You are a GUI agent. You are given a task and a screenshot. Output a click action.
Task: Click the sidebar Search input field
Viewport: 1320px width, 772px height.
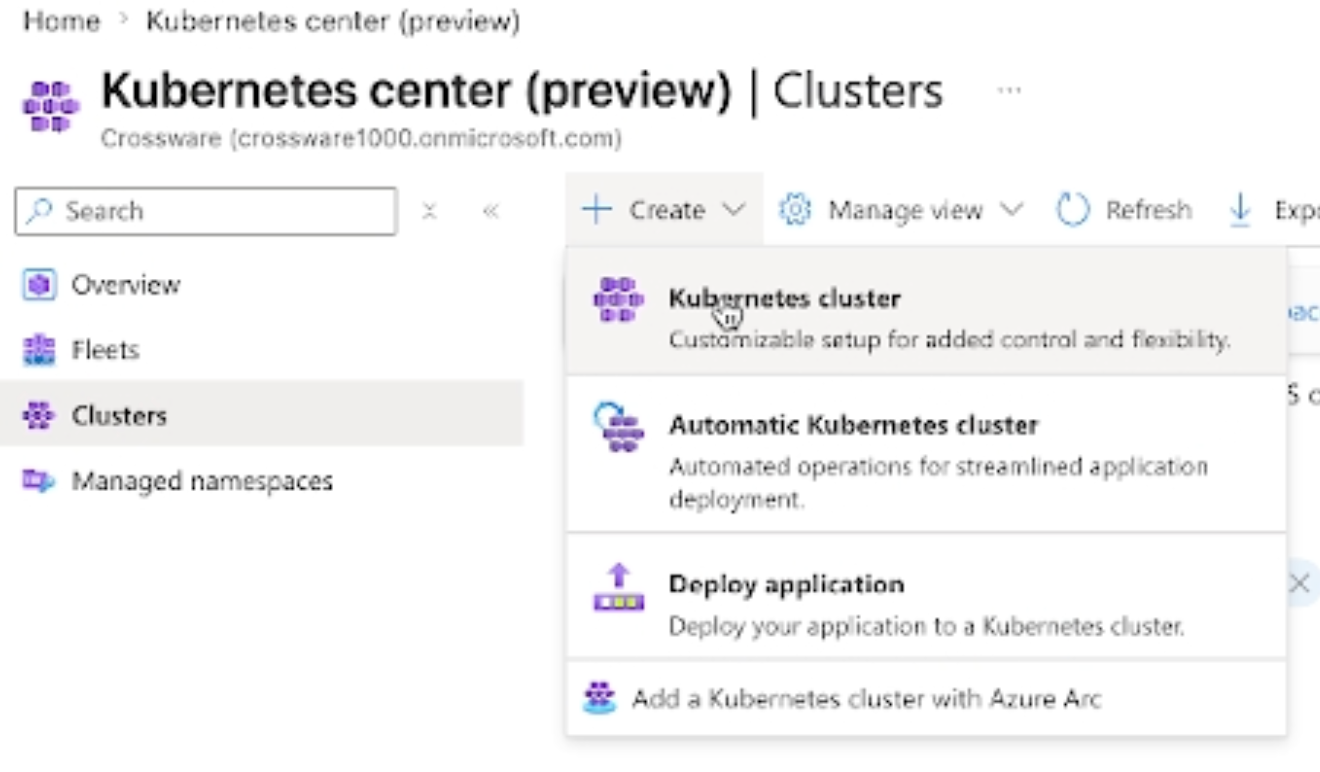(x=206, y=211)
